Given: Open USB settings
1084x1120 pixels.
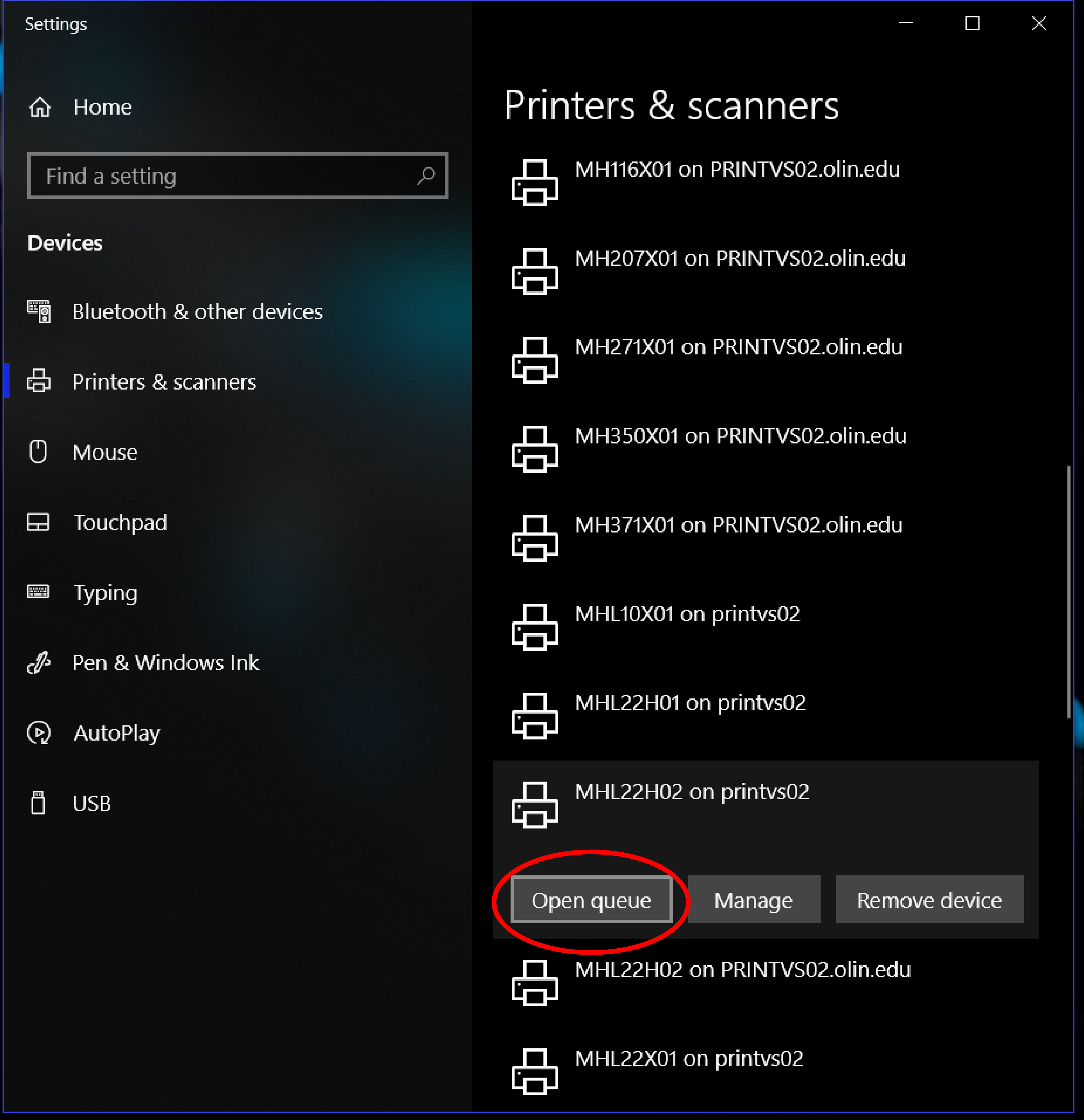Looking at the screenshot, I should click(92, 803).
